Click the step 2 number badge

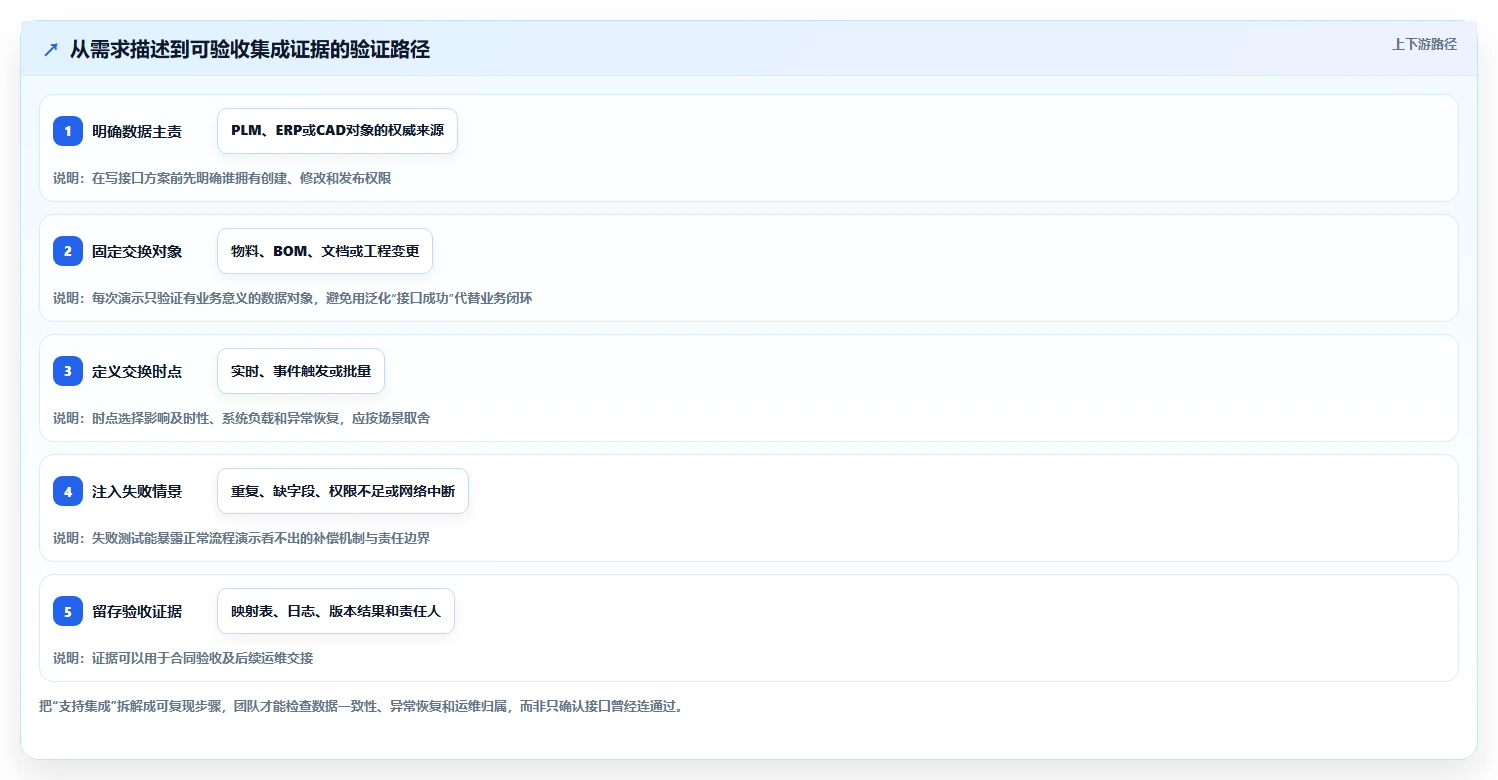click(x=68, y=251)
